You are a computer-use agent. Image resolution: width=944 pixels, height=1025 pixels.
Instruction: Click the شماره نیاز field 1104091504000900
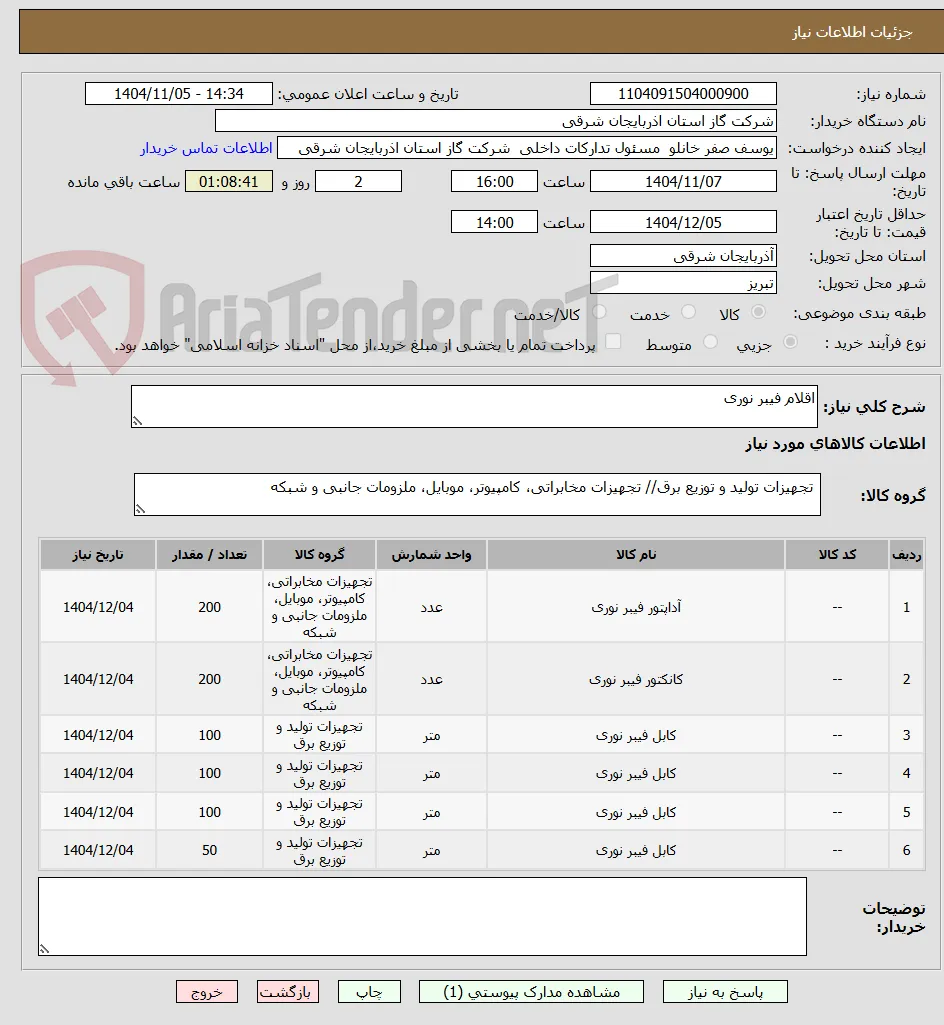pyautogui.click(x=683, y=93)
